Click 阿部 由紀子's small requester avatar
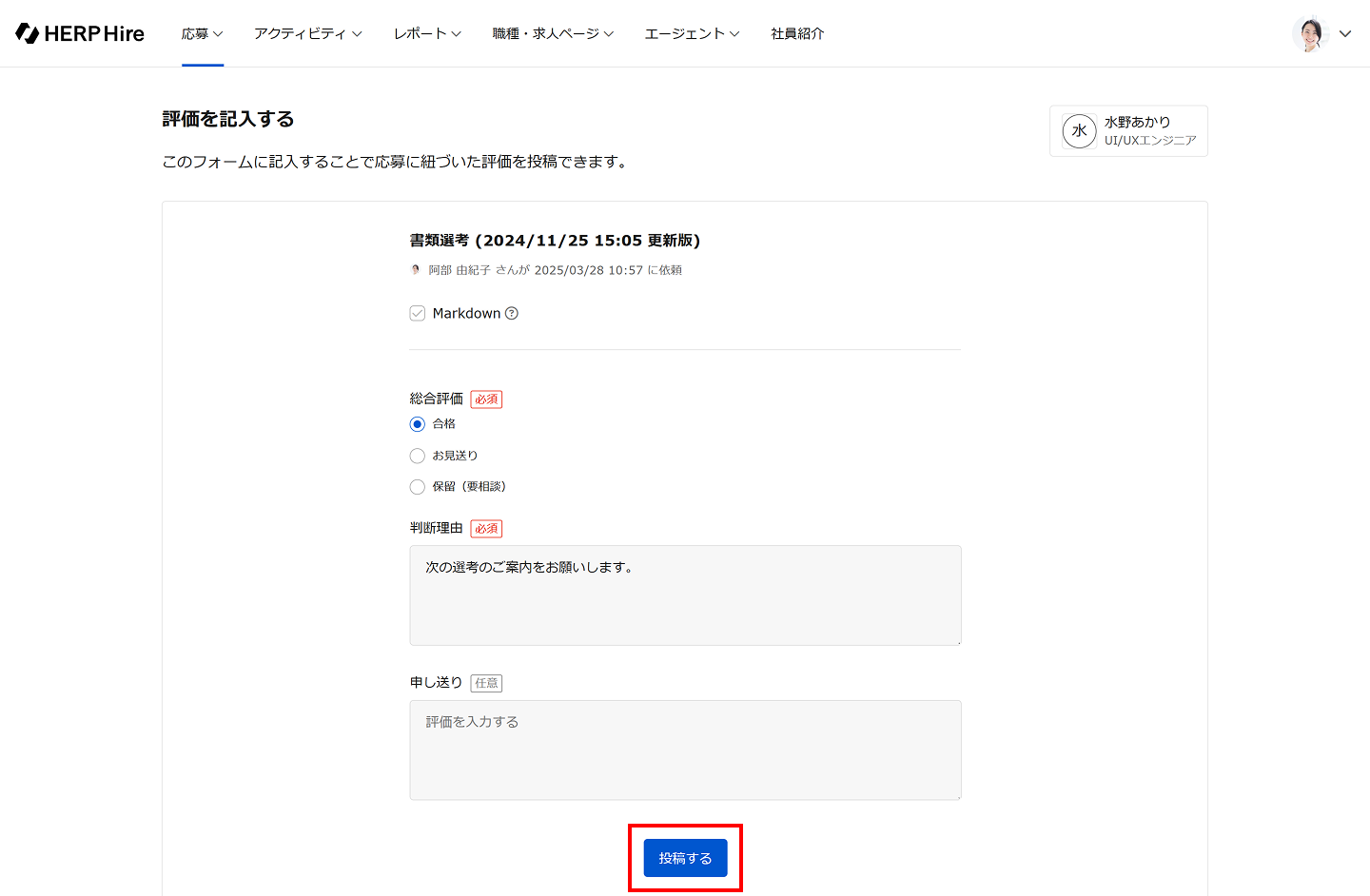The image size is (1370, 896). [416, 270]
